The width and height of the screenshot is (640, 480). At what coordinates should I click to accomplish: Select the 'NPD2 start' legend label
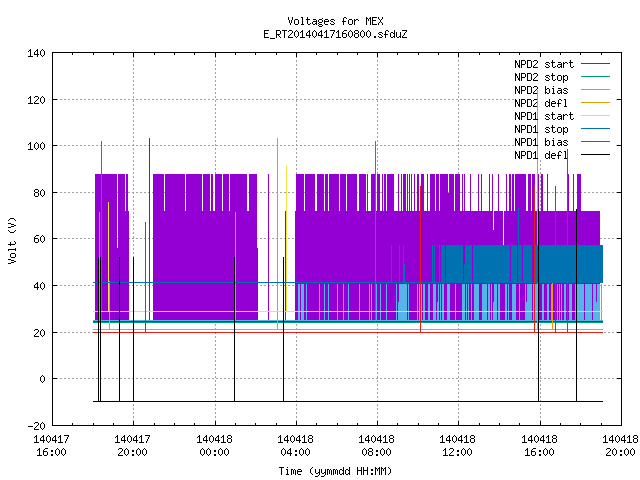pyautogui.click(x=544, y=64)
